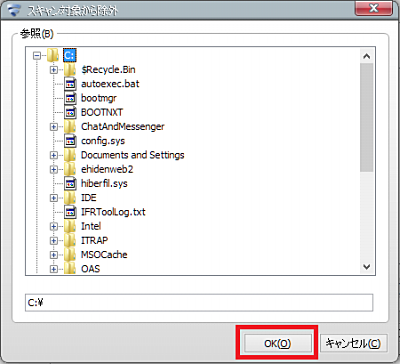Click the app icon in title bar
The width and height of the screenshot is (400, 364).
coord(13,10)
